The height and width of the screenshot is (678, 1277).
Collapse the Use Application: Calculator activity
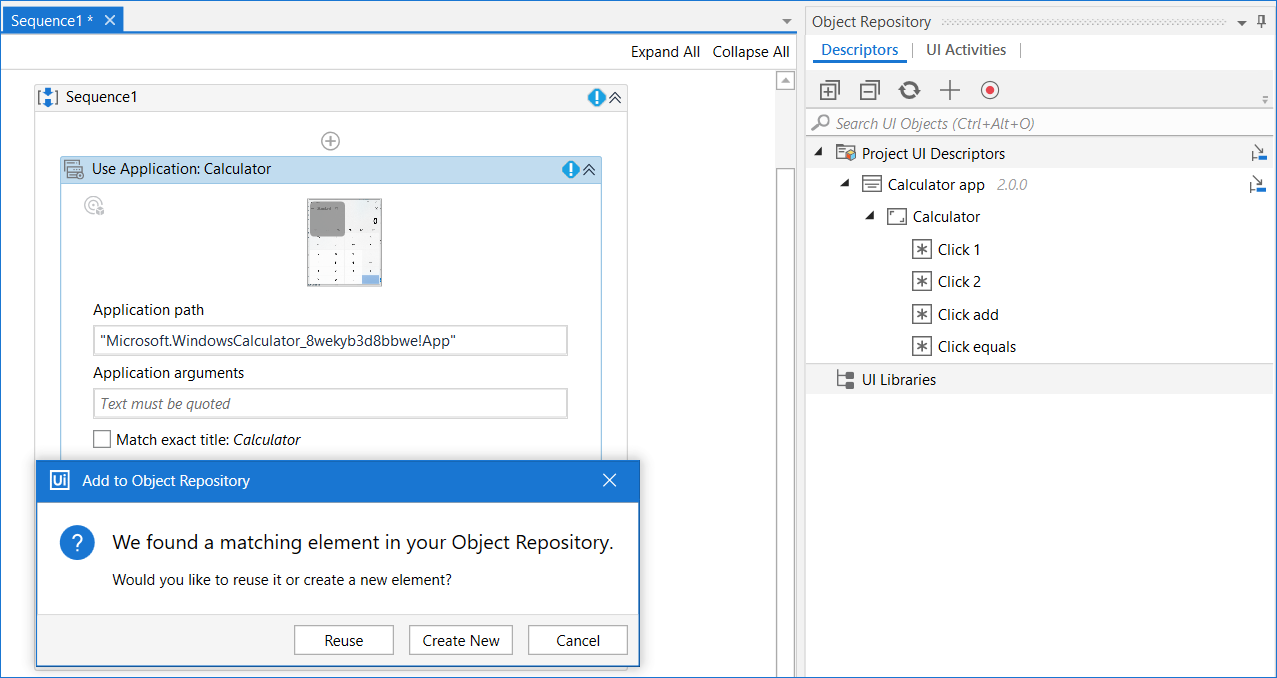(x=589, y=170)
